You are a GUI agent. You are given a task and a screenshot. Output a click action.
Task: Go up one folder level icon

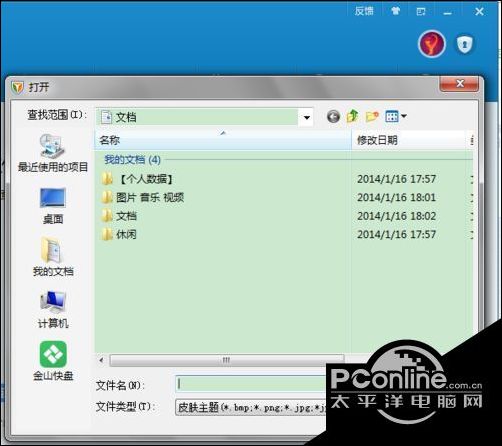[352, 116]
